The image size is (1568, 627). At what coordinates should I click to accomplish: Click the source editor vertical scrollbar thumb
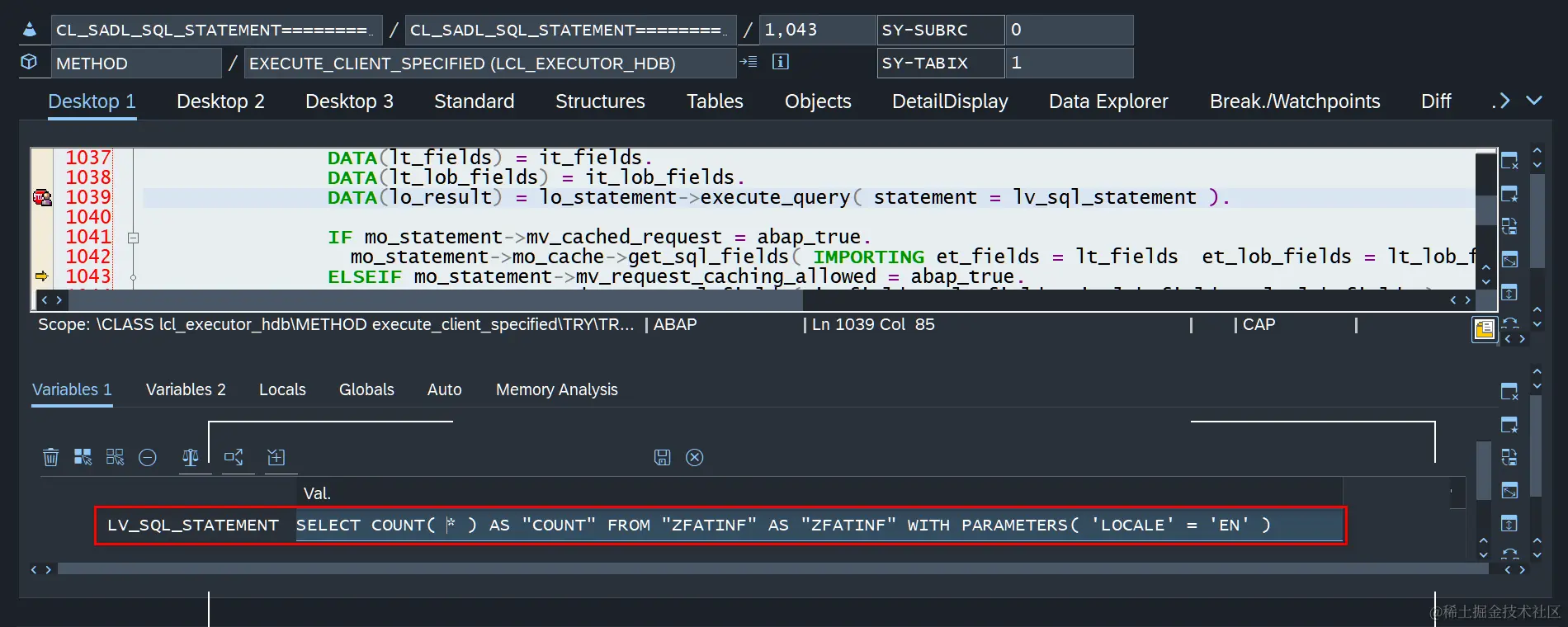click(x=1486, y=210)
